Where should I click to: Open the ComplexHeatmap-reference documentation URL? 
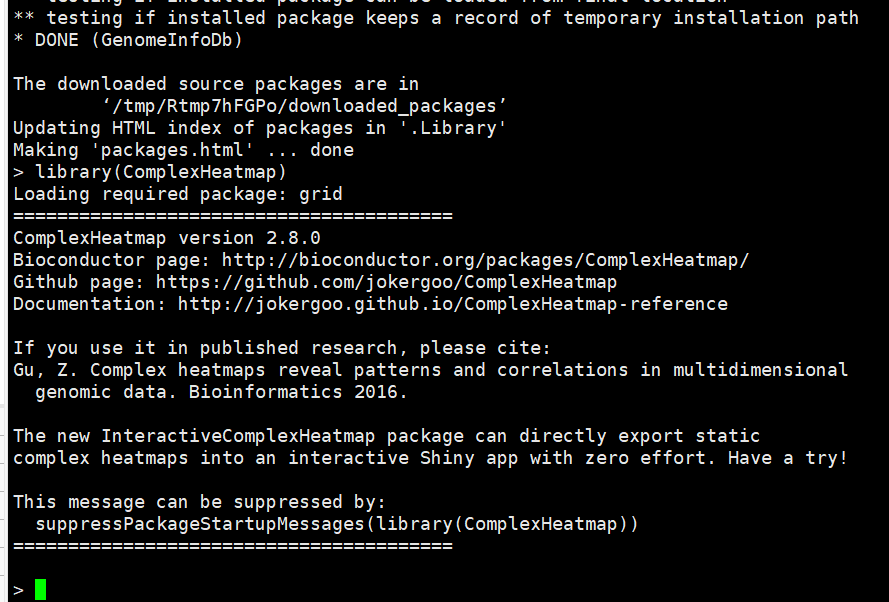pyautogui.click(x=453, y=304)
